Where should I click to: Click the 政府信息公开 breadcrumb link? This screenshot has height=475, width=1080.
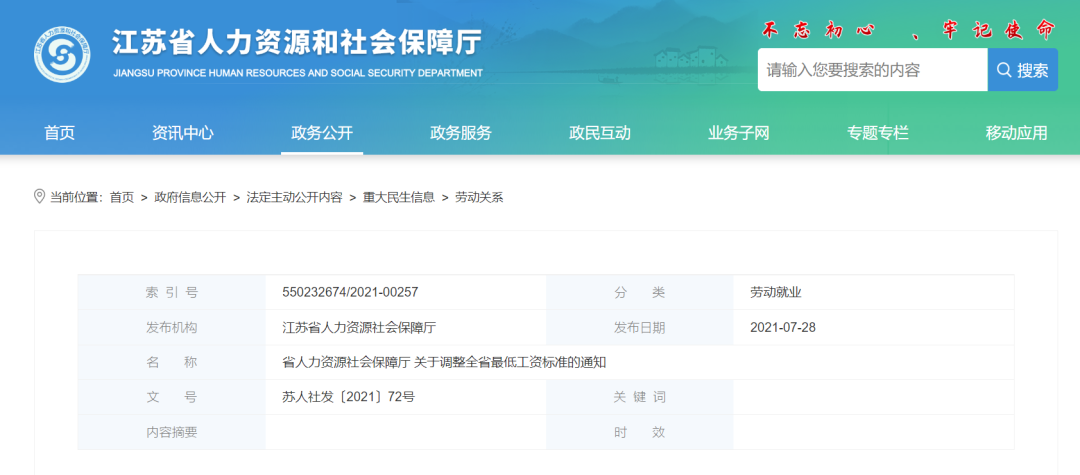click(x=190, y=197)
